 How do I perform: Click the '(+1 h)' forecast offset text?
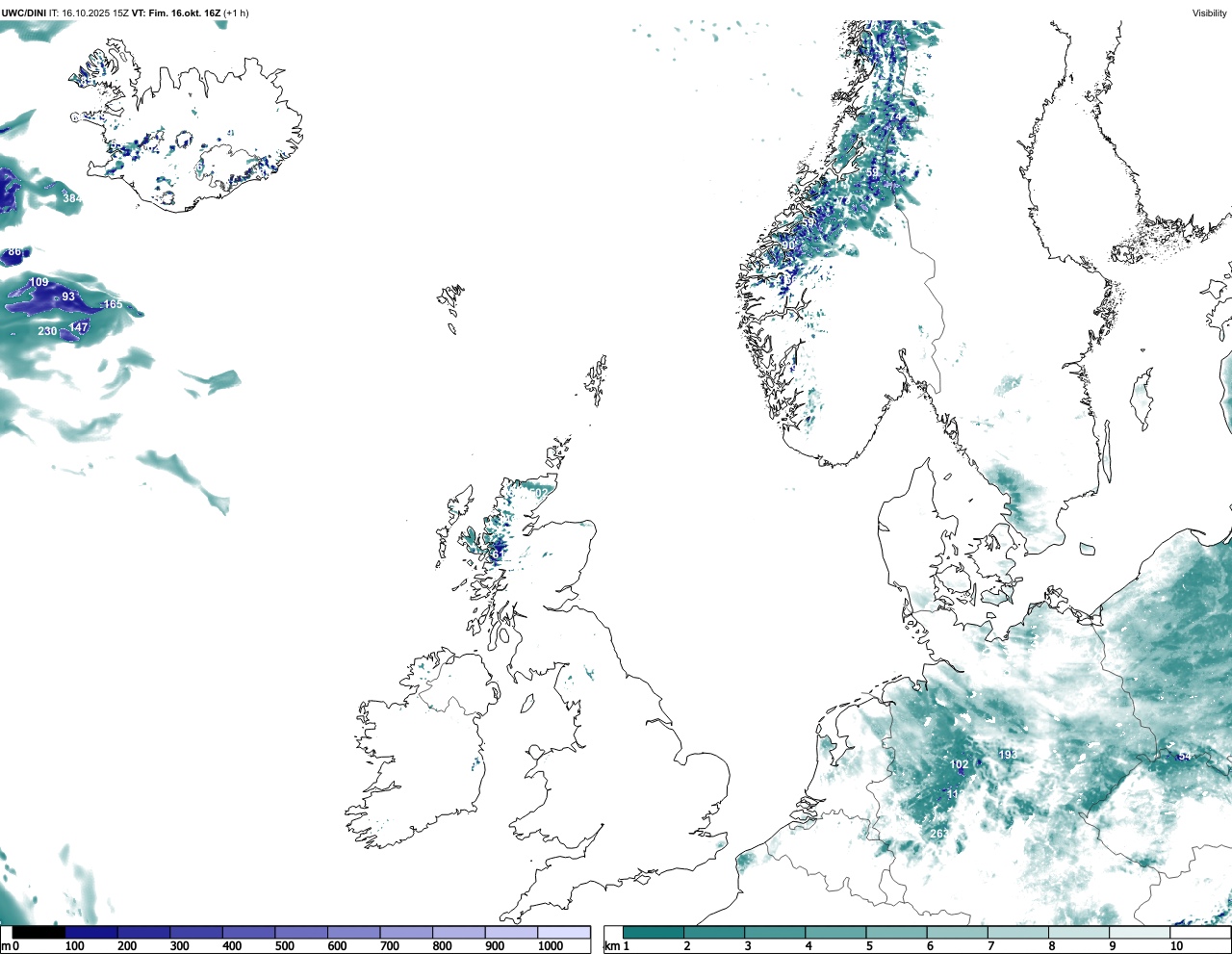click(237, 13)
